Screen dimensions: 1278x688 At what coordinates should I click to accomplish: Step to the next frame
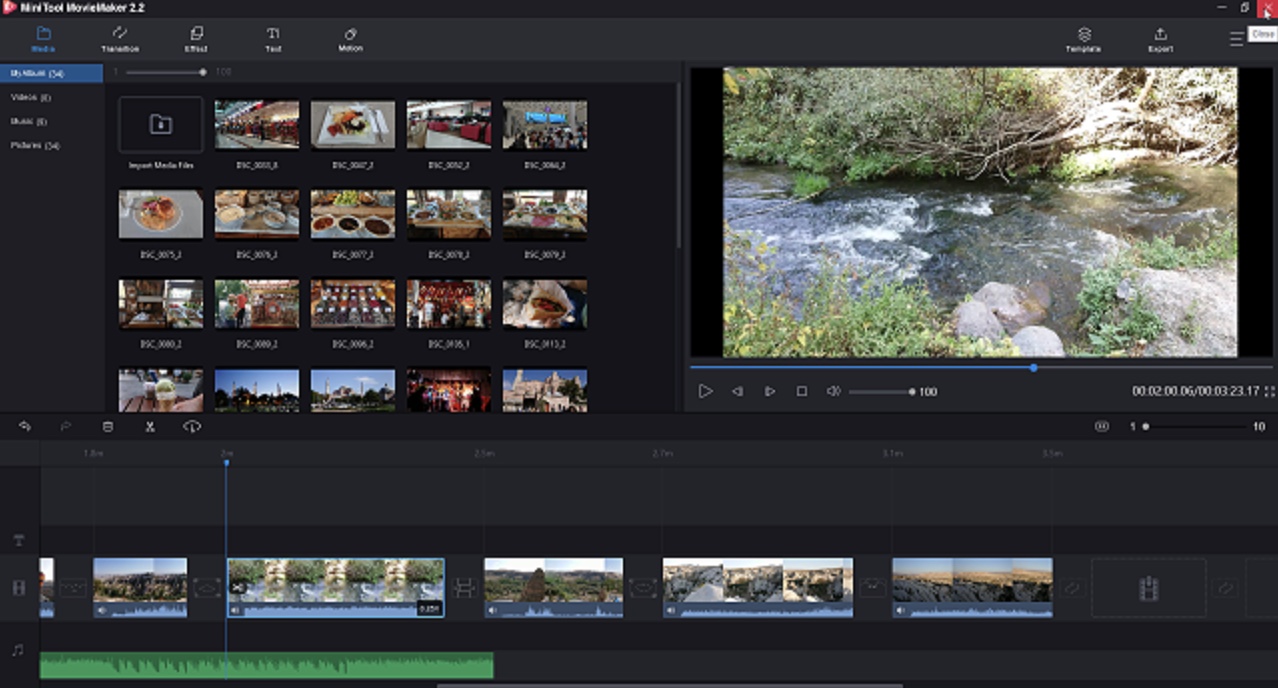769,391
